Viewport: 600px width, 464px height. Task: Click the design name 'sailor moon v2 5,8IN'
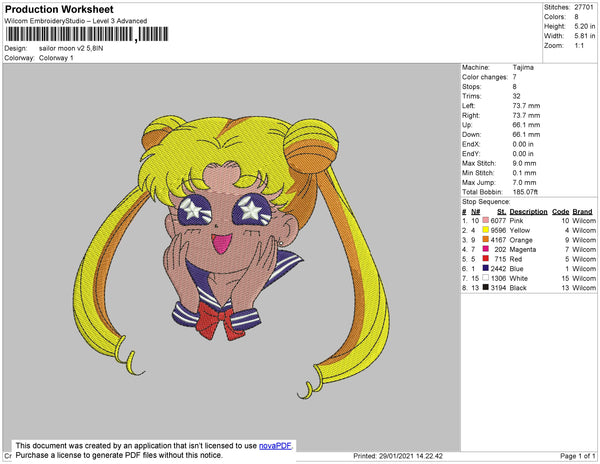[71, 48]
